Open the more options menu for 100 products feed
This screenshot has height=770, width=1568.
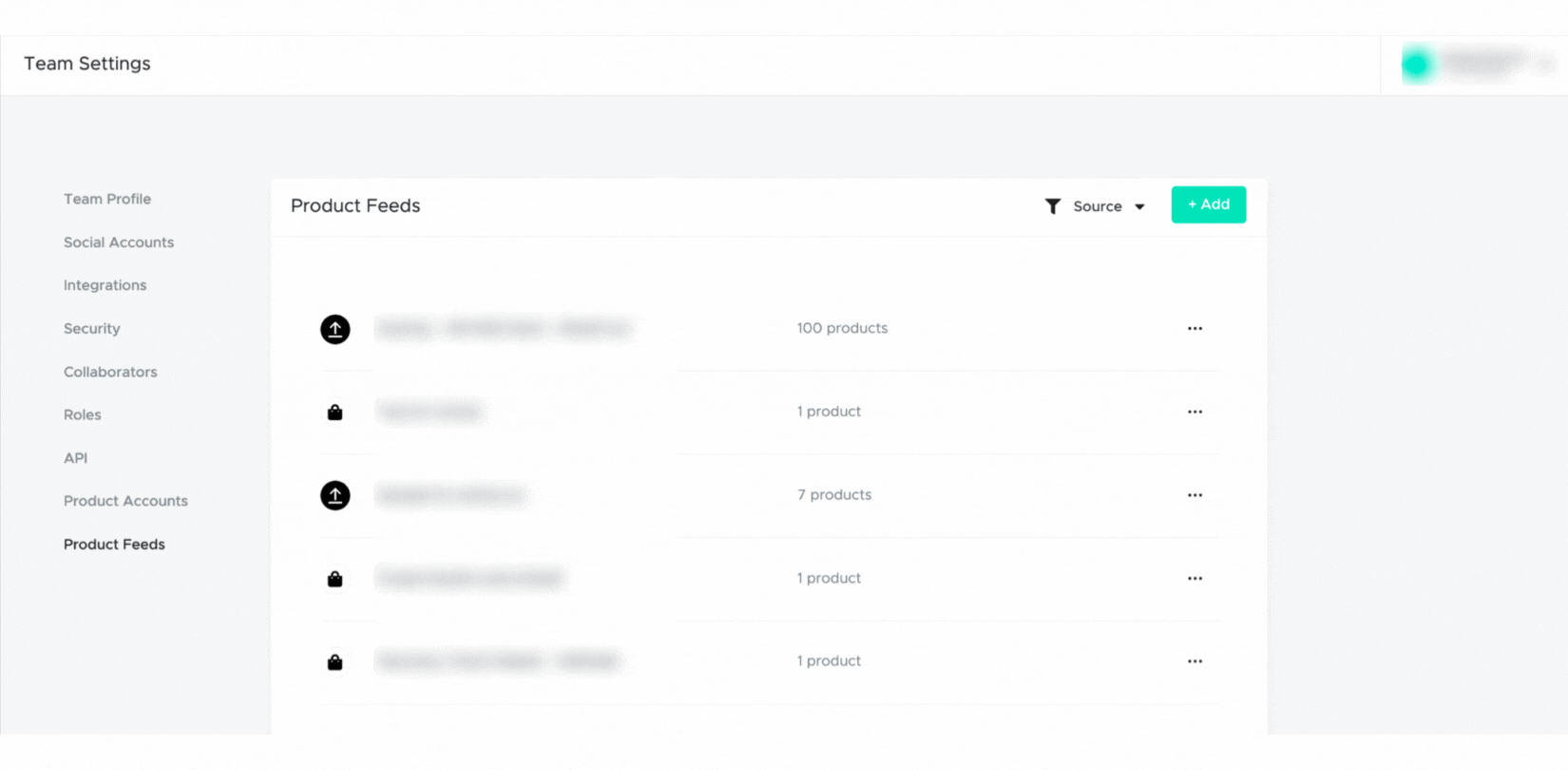(1195, 329)
